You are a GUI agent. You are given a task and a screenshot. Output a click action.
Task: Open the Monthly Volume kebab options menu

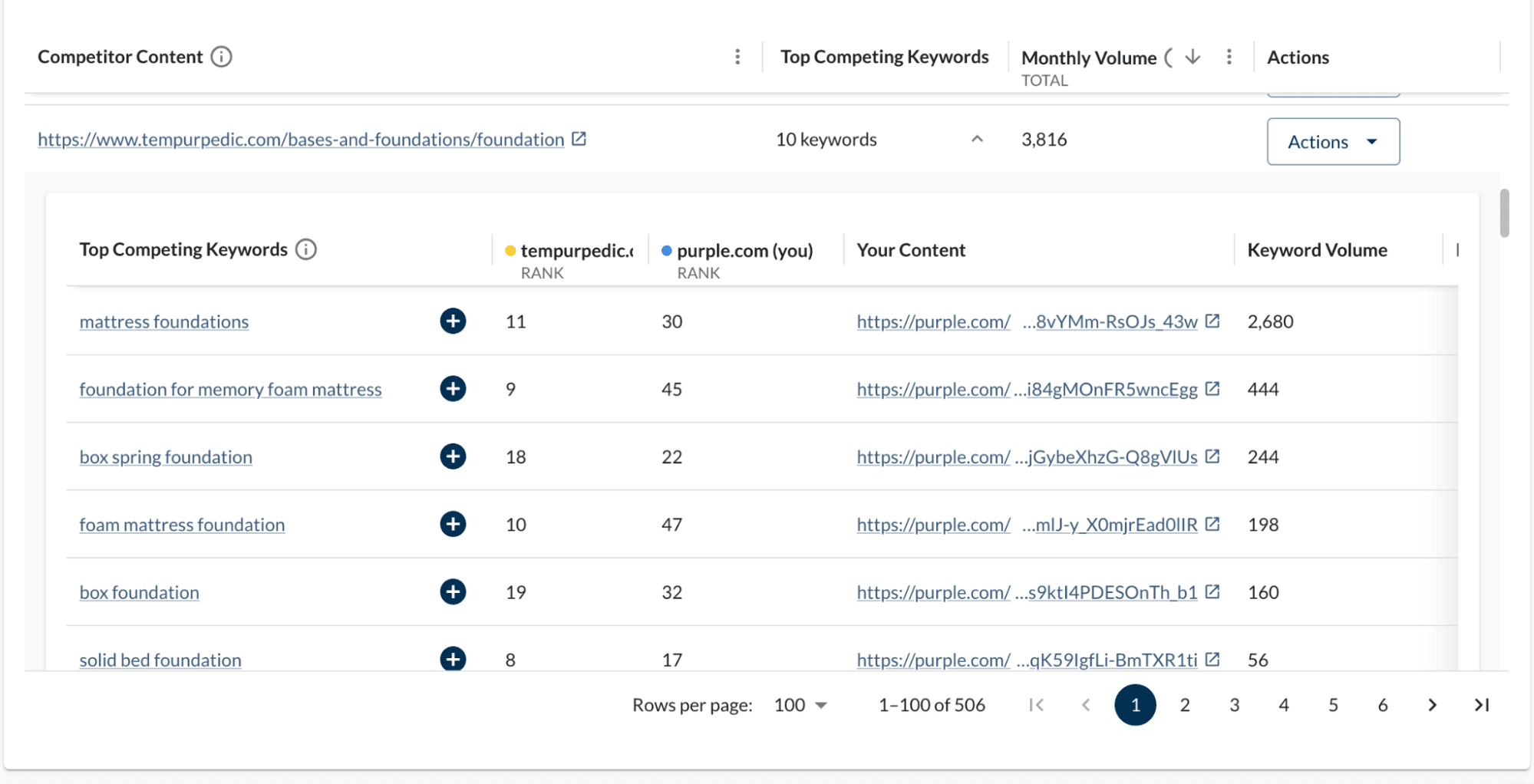[x=1229, y=57]
